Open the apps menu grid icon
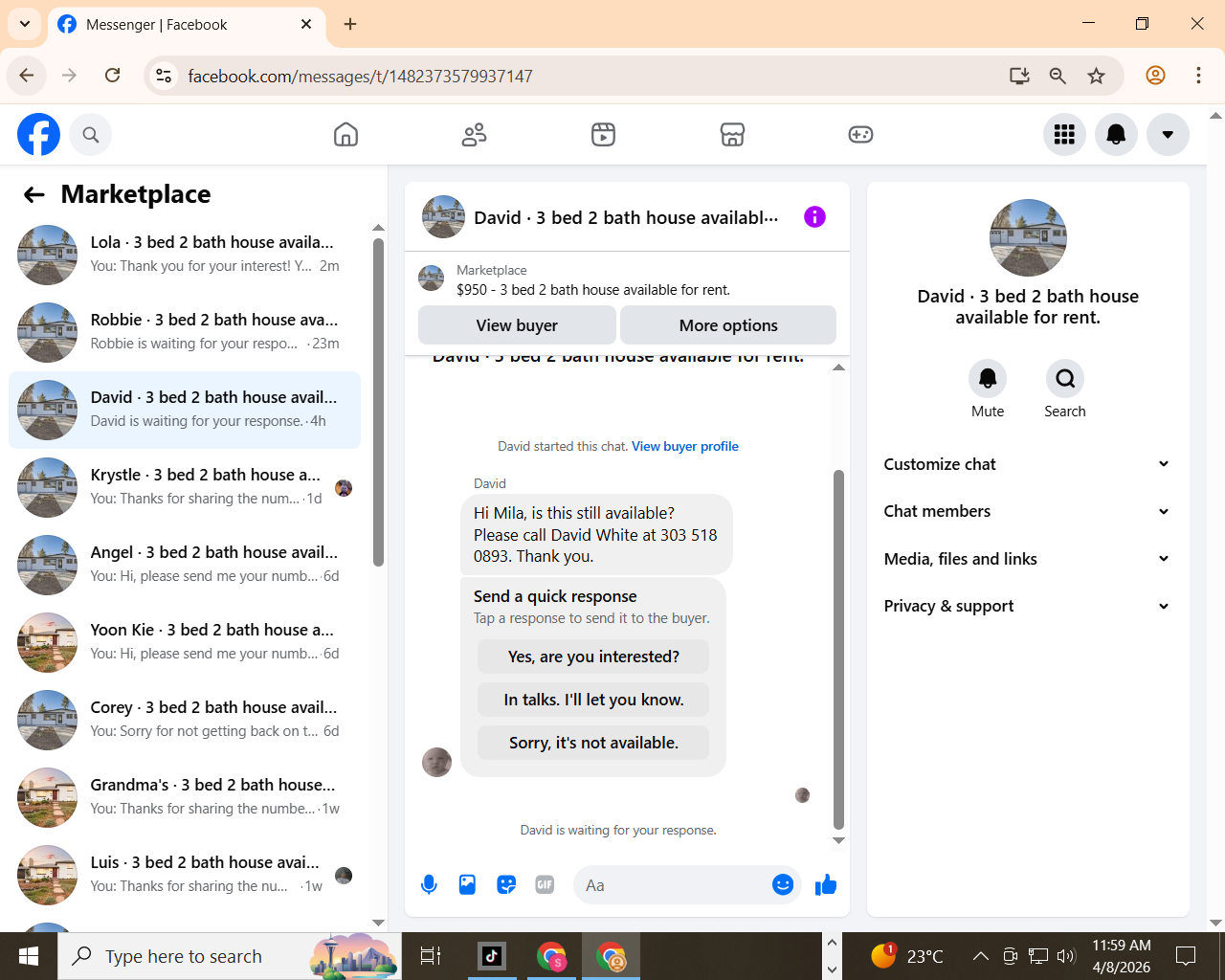This screenshot has height=980, width=1225. coord(1064,134)
